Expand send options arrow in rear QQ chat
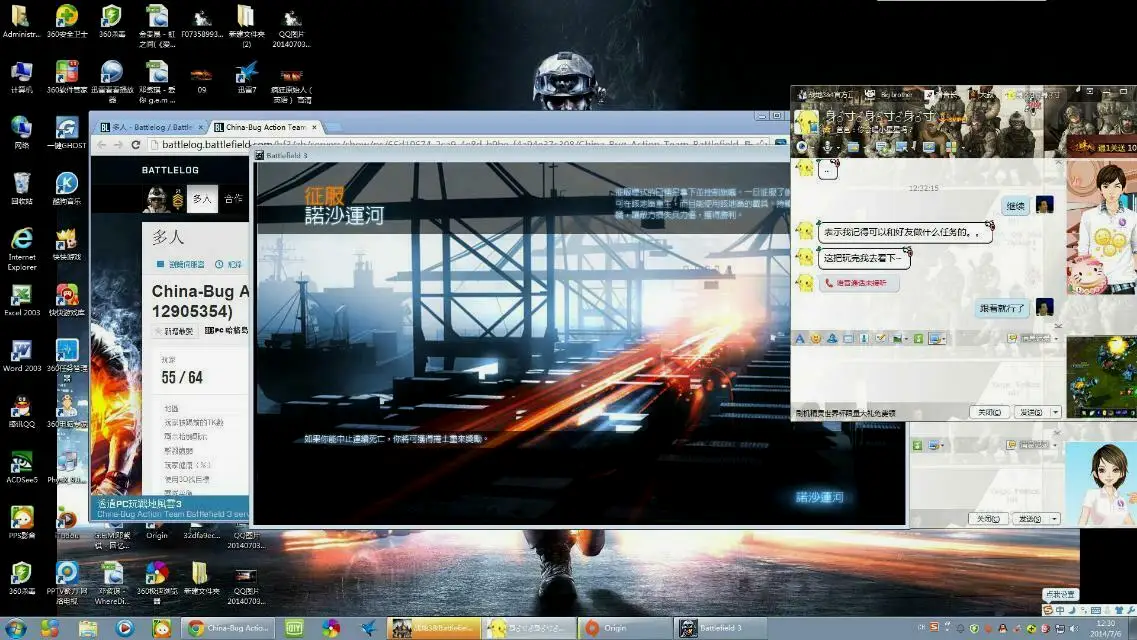The height and width of the screenshot is (640, 1137). (x=1054, y=519)
